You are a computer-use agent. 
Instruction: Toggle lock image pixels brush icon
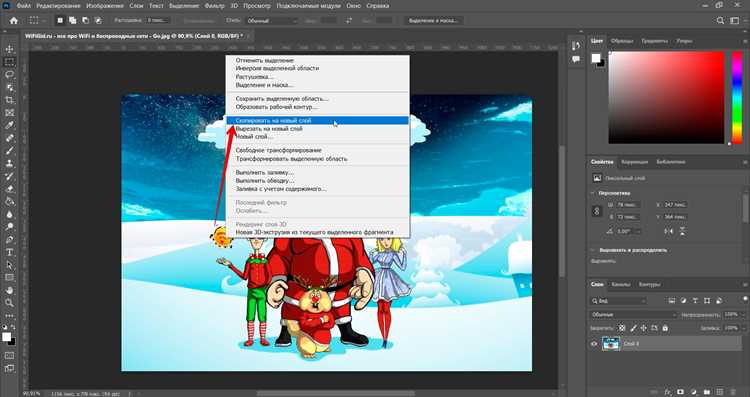pyautogui.click(x=634, y=328)
